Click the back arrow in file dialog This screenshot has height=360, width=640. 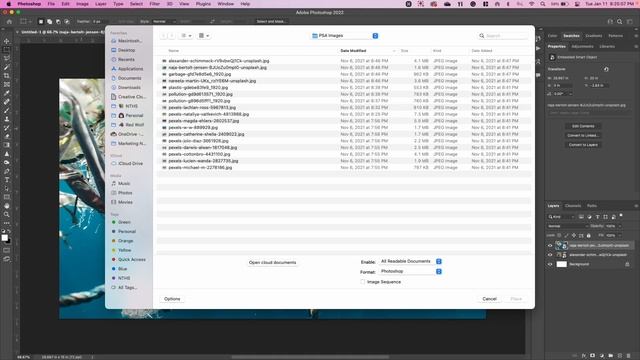point(164,36)
